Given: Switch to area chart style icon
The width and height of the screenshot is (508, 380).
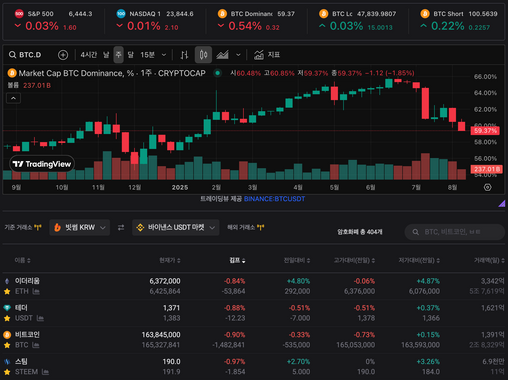Looking at the screenshot, I should 222,55.
